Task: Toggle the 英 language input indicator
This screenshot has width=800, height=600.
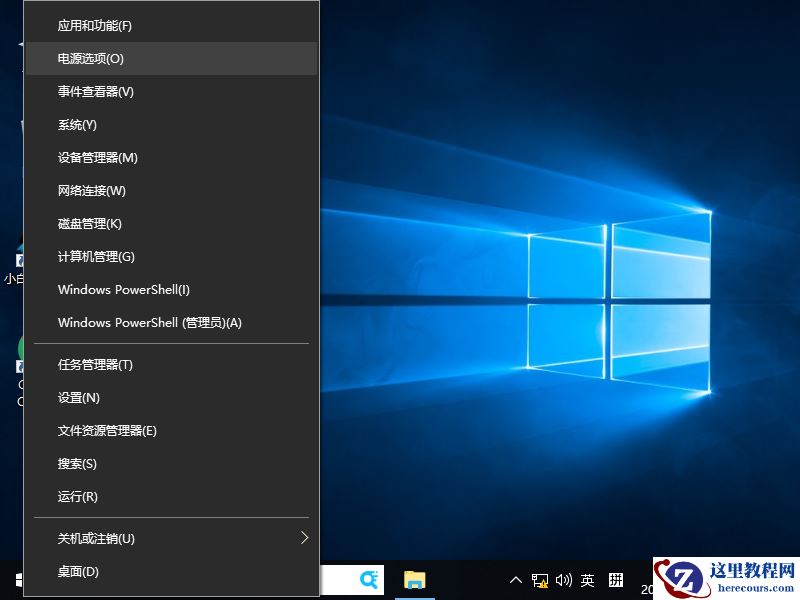Action: tap(588, 580)
